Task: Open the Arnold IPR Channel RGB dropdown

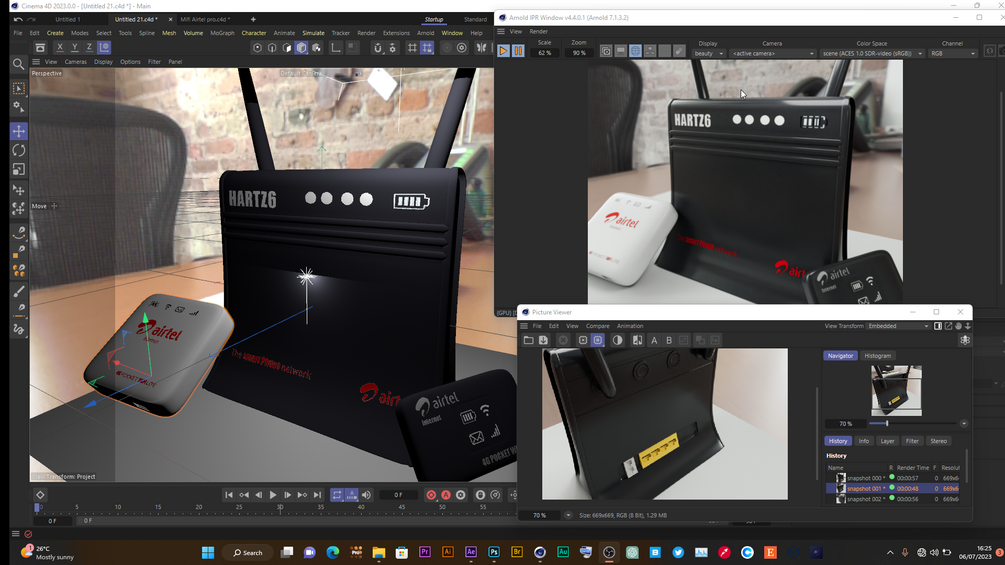Action: pos(952,53)
